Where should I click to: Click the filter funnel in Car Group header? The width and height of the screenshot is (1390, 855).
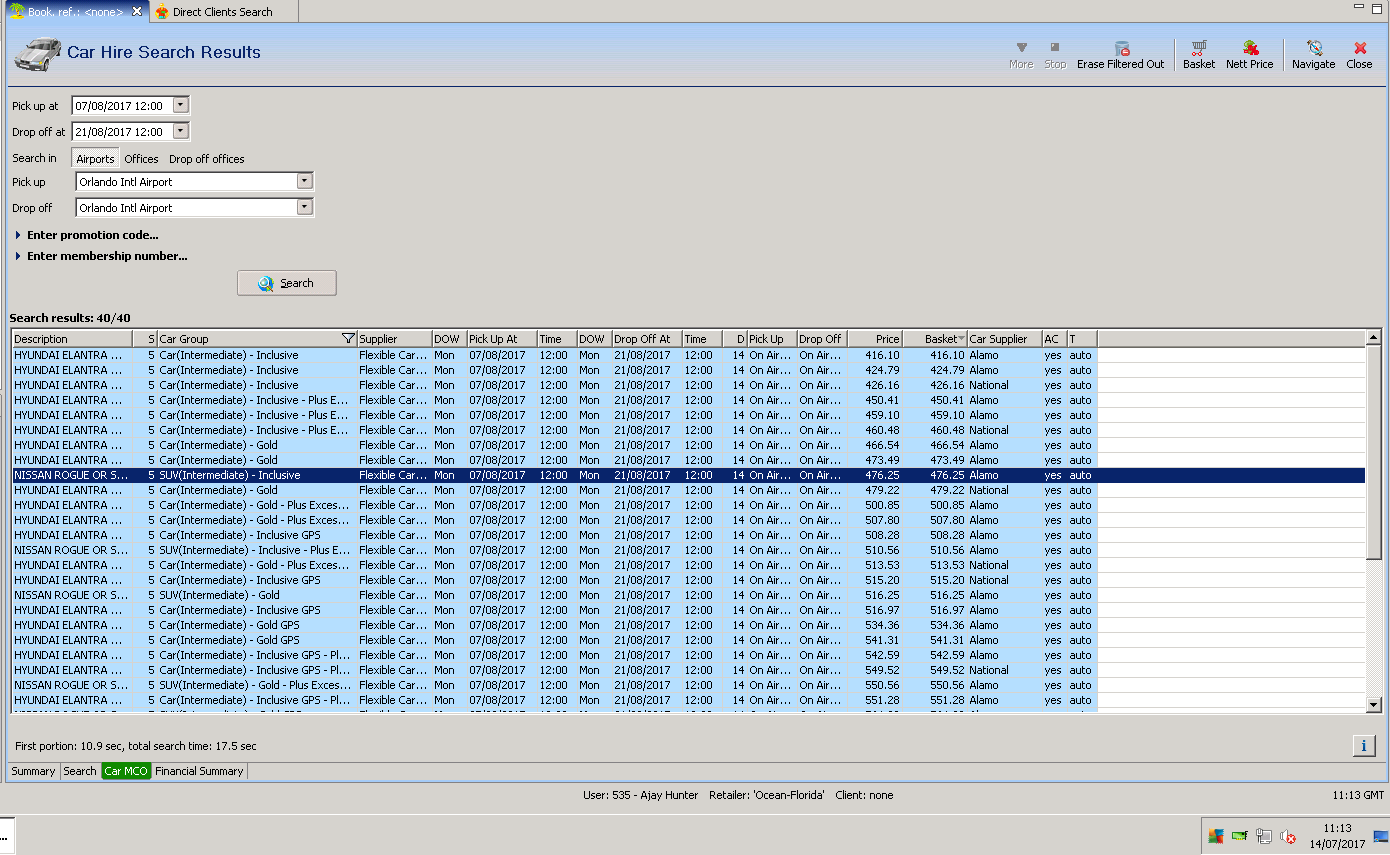pos(348,338)
